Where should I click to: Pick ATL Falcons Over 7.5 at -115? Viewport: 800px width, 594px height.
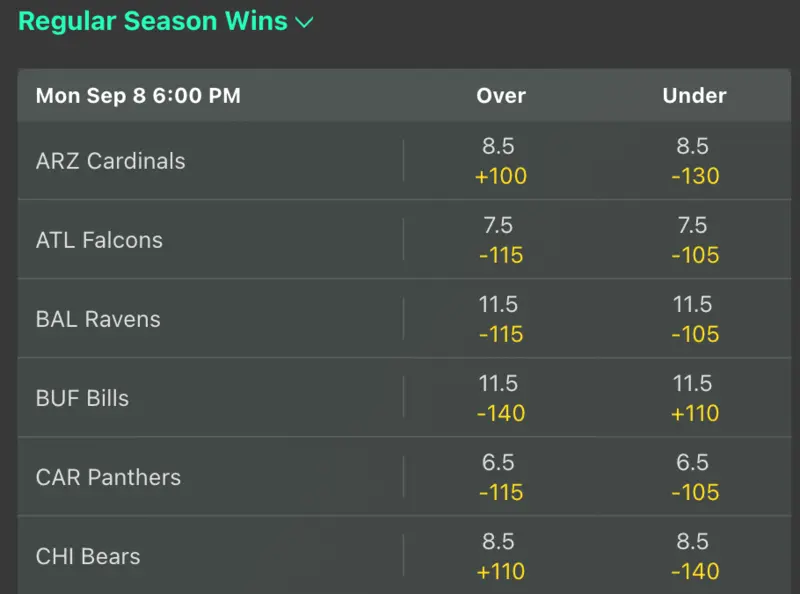501,240
